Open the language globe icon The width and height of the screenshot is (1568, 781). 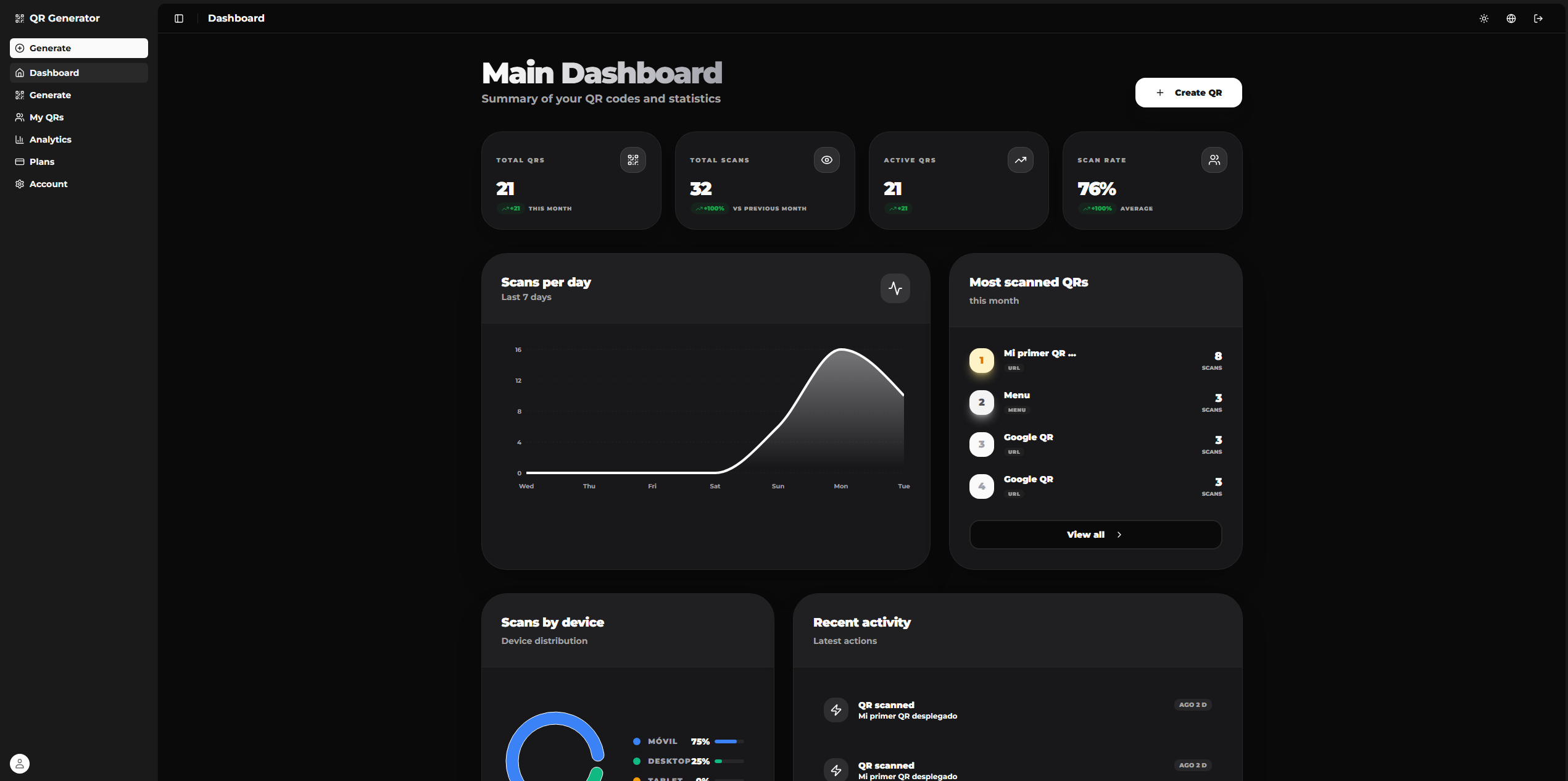(1511, 19)
